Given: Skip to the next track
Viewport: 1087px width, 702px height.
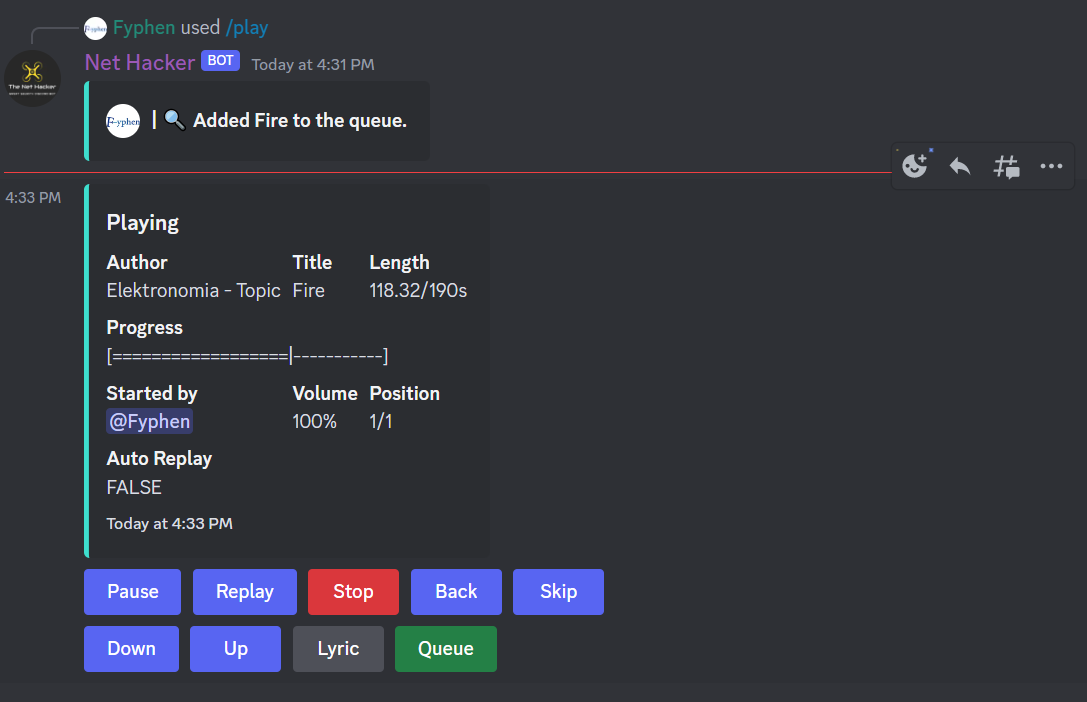Looking at the screenshot, I should point(558,591).
